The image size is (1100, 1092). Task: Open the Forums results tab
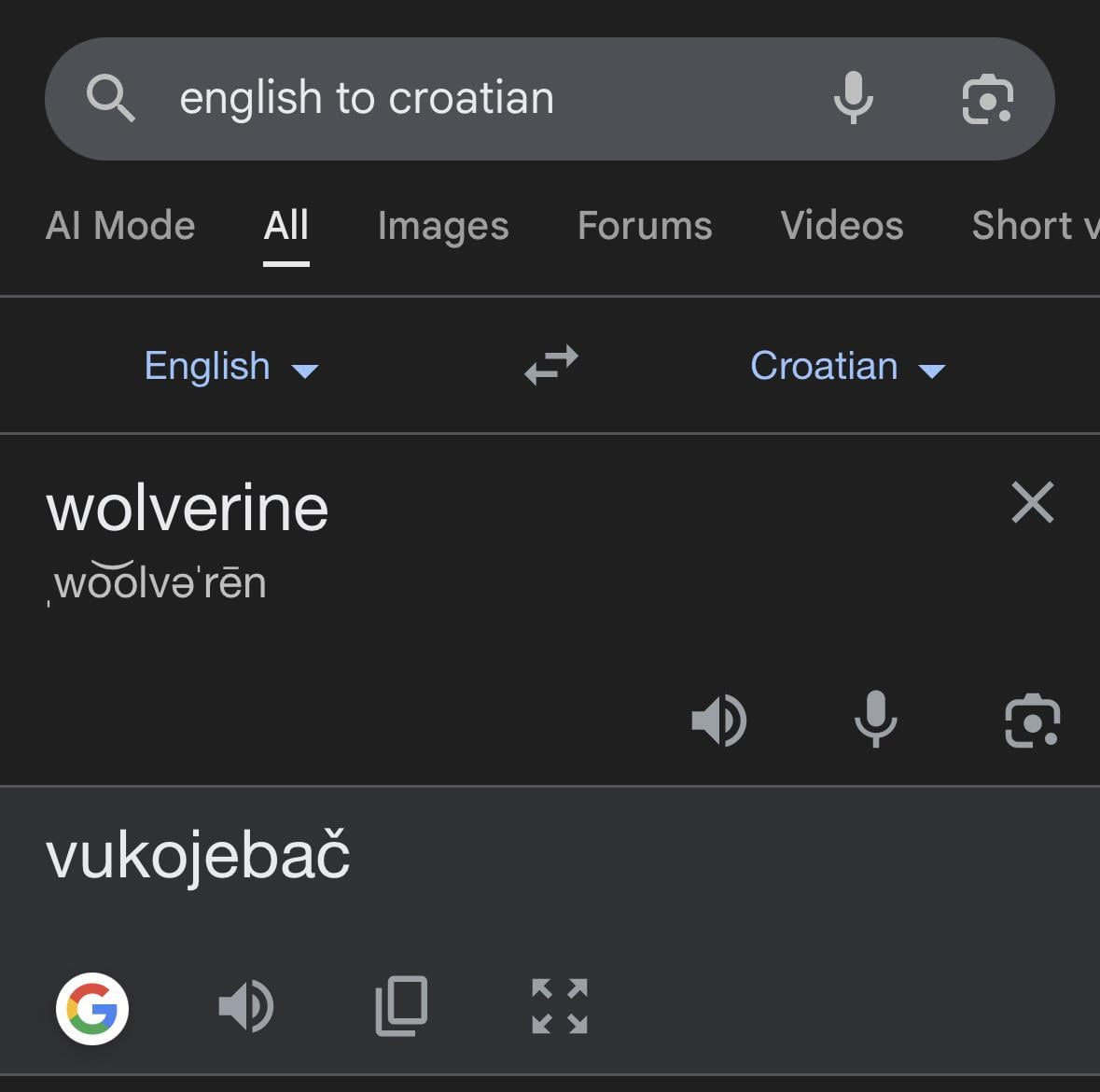pyautogui.click(x=645, y=226)
